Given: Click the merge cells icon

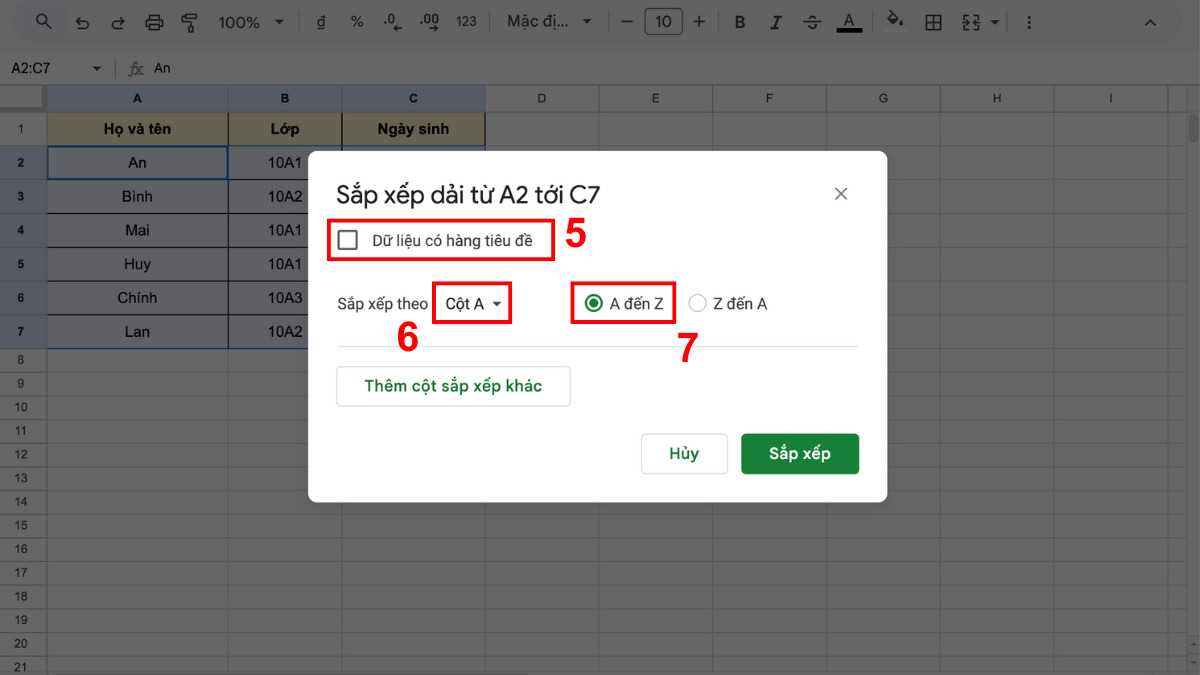Looking at the screenshot, I should click(x=971, y=22).
